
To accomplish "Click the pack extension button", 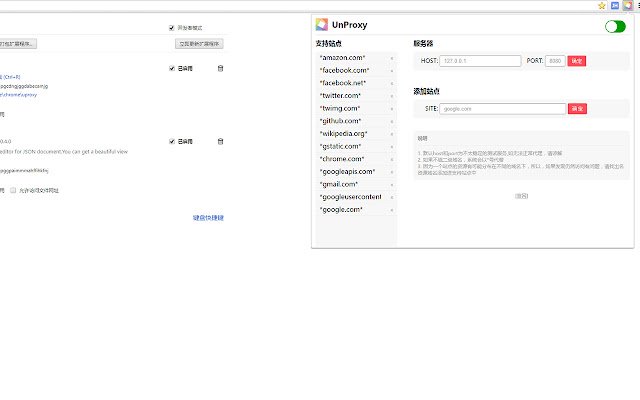I will pos(18,44).
